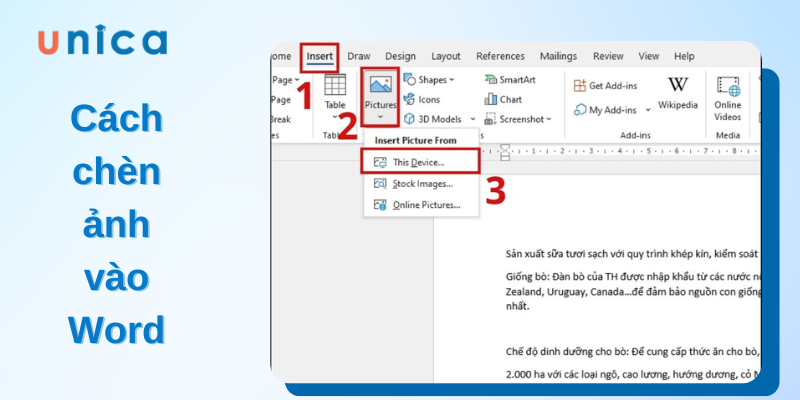Click the paragraph starting "Giống bò"
The image size is (800, 400).
click(x=633, y=292)
